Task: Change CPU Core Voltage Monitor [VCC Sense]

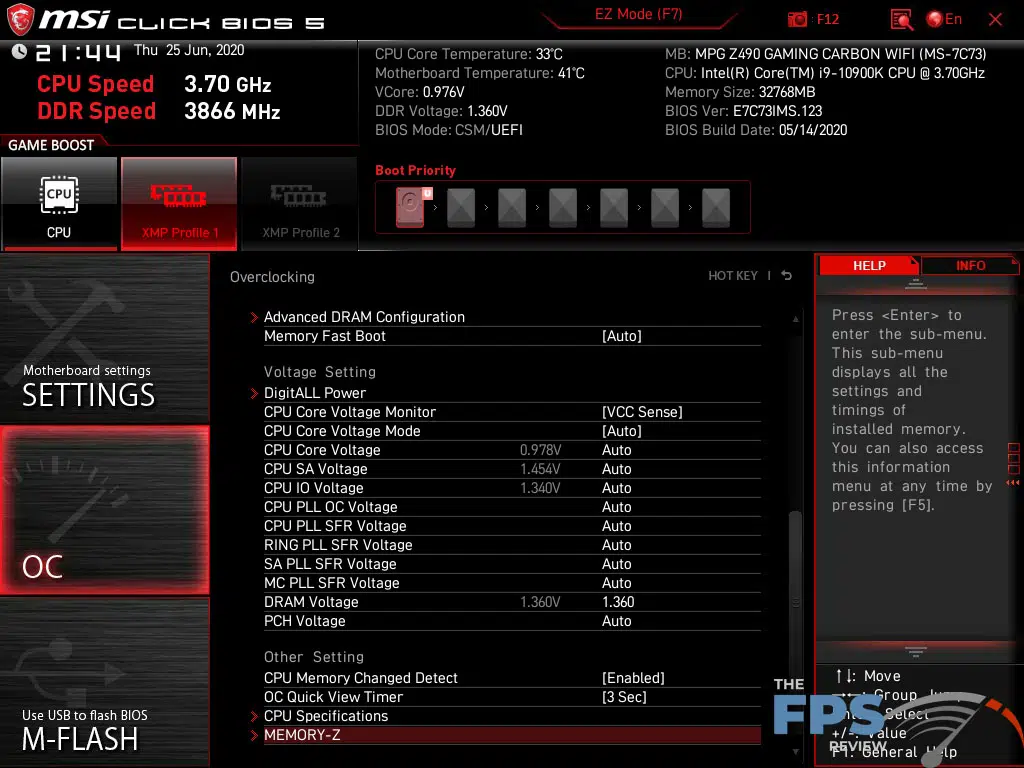Action: [642, 411]
